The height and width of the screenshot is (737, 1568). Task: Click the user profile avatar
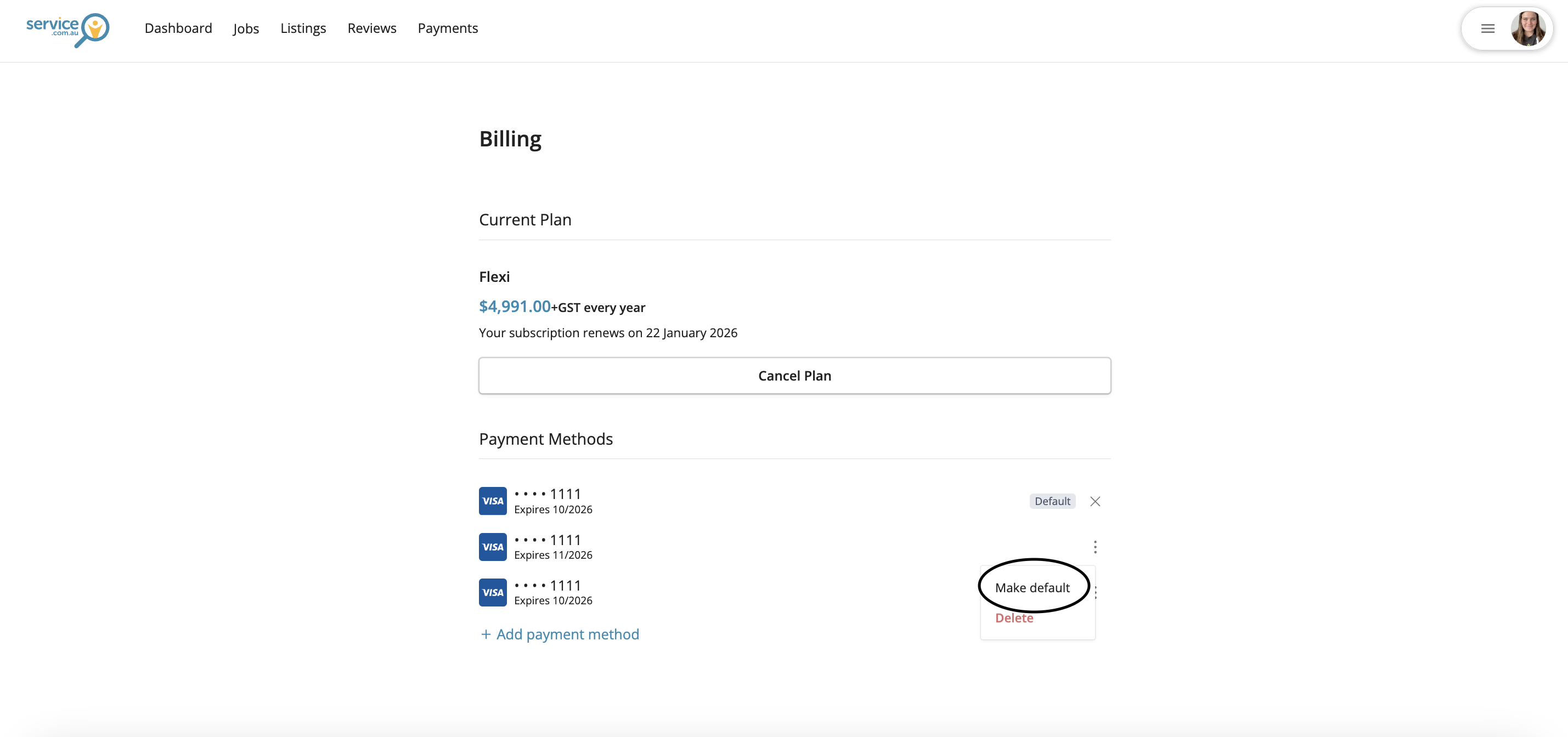[1527, 29]
